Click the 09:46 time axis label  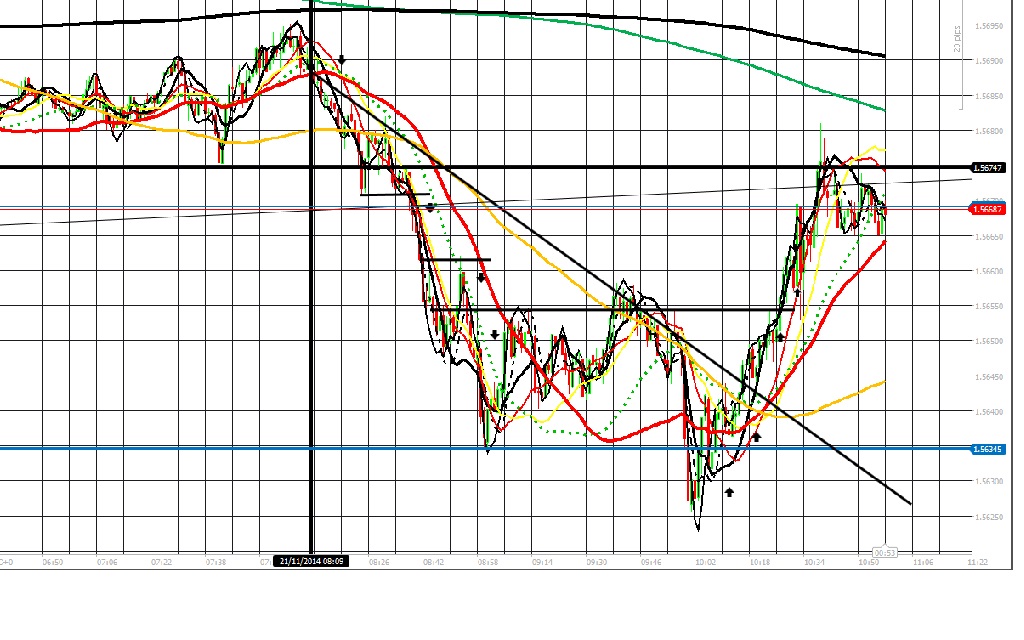point(650,562)
